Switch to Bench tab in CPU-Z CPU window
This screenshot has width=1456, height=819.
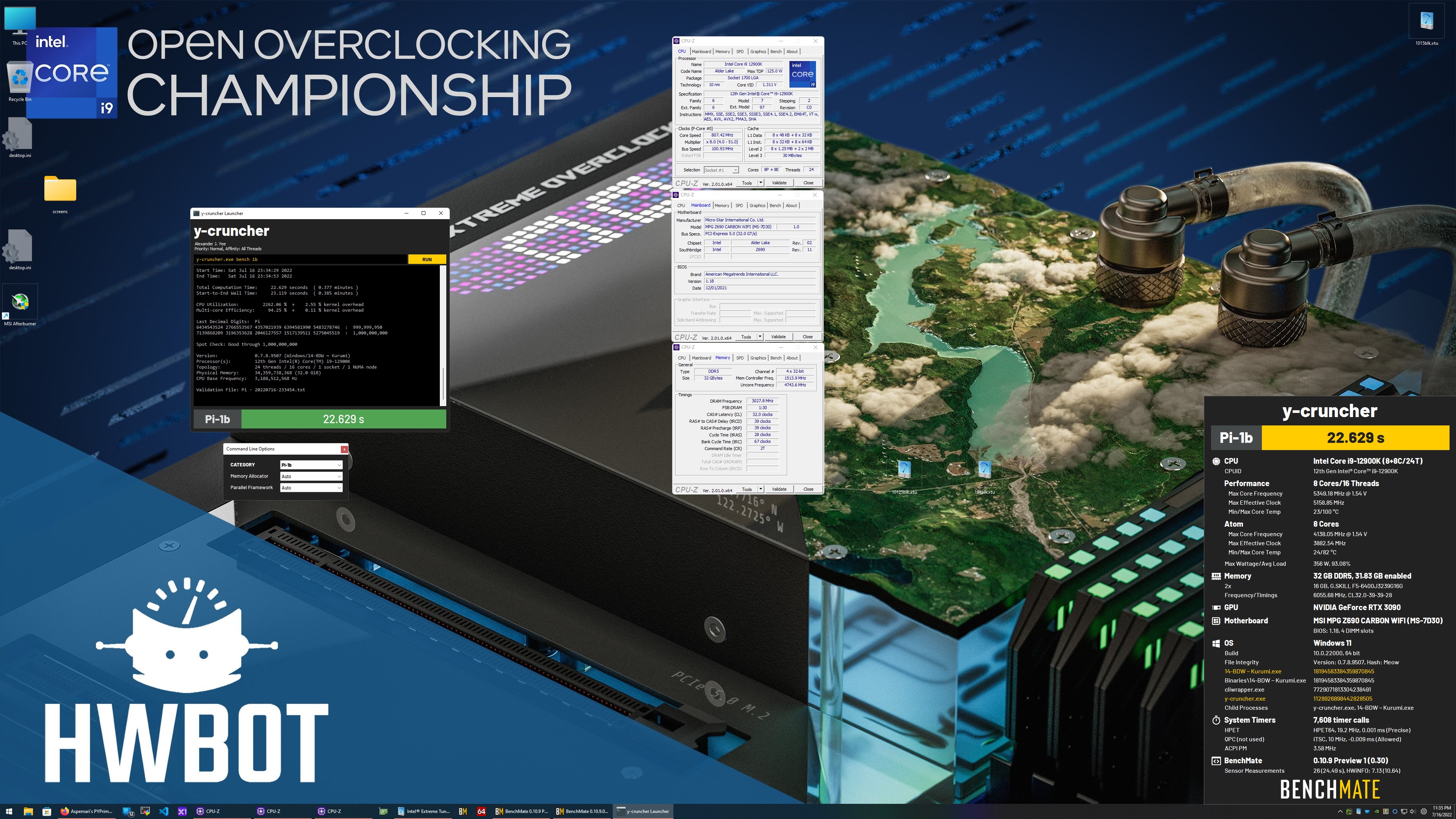(776, 52)
